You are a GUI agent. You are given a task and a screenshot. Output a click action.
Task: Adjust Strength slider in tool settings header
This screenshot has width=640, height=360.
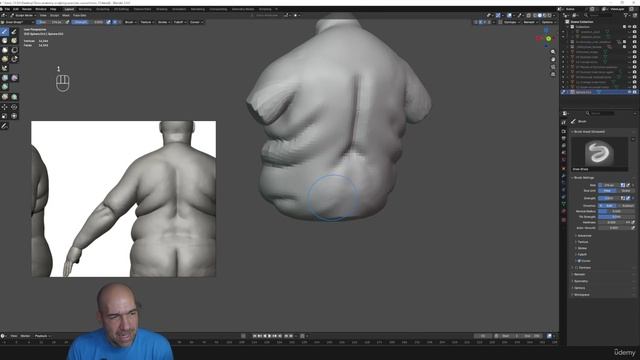88,22
